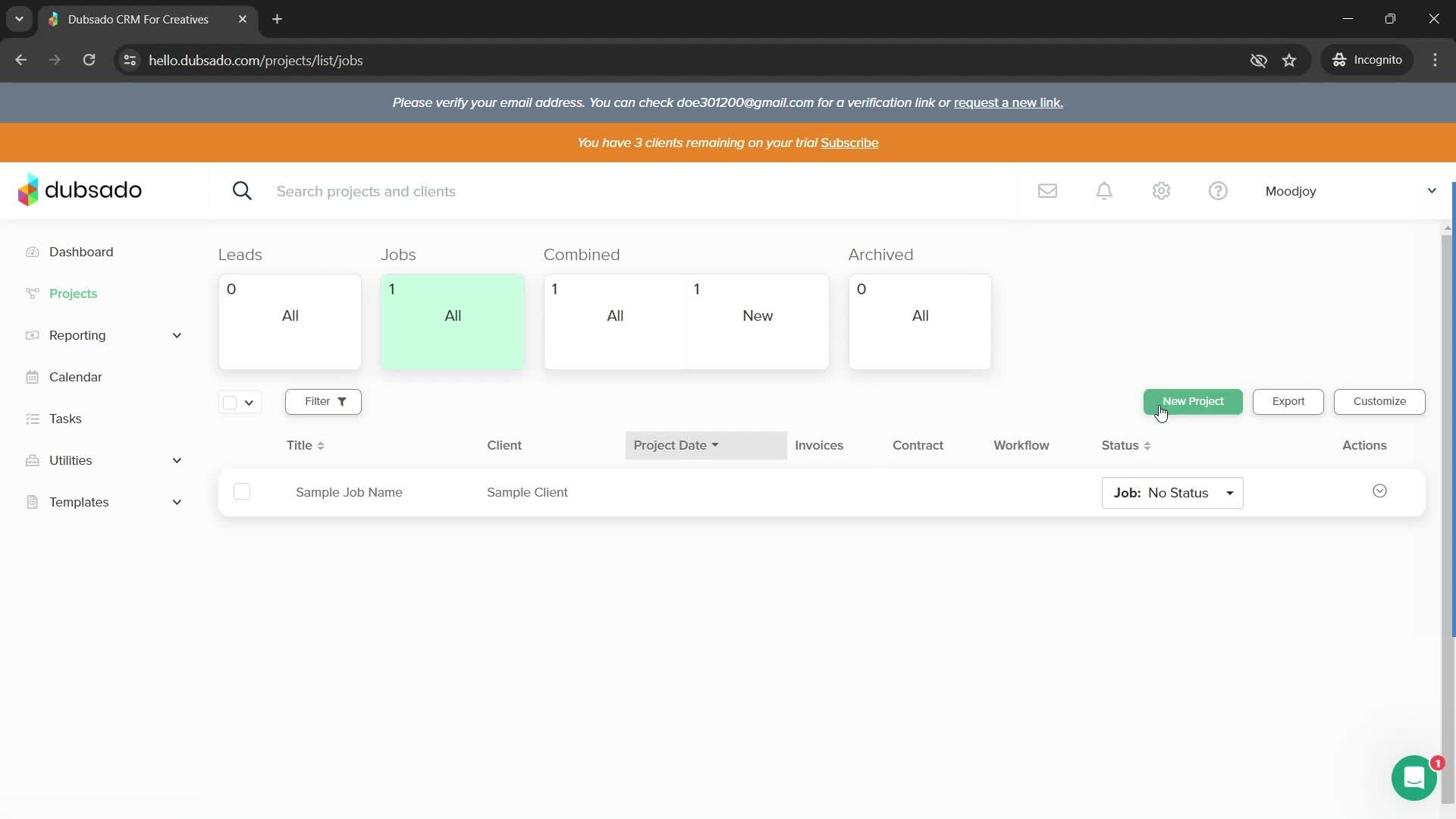
Task: Open the help question mark icon
Action: coord(1218,191)
